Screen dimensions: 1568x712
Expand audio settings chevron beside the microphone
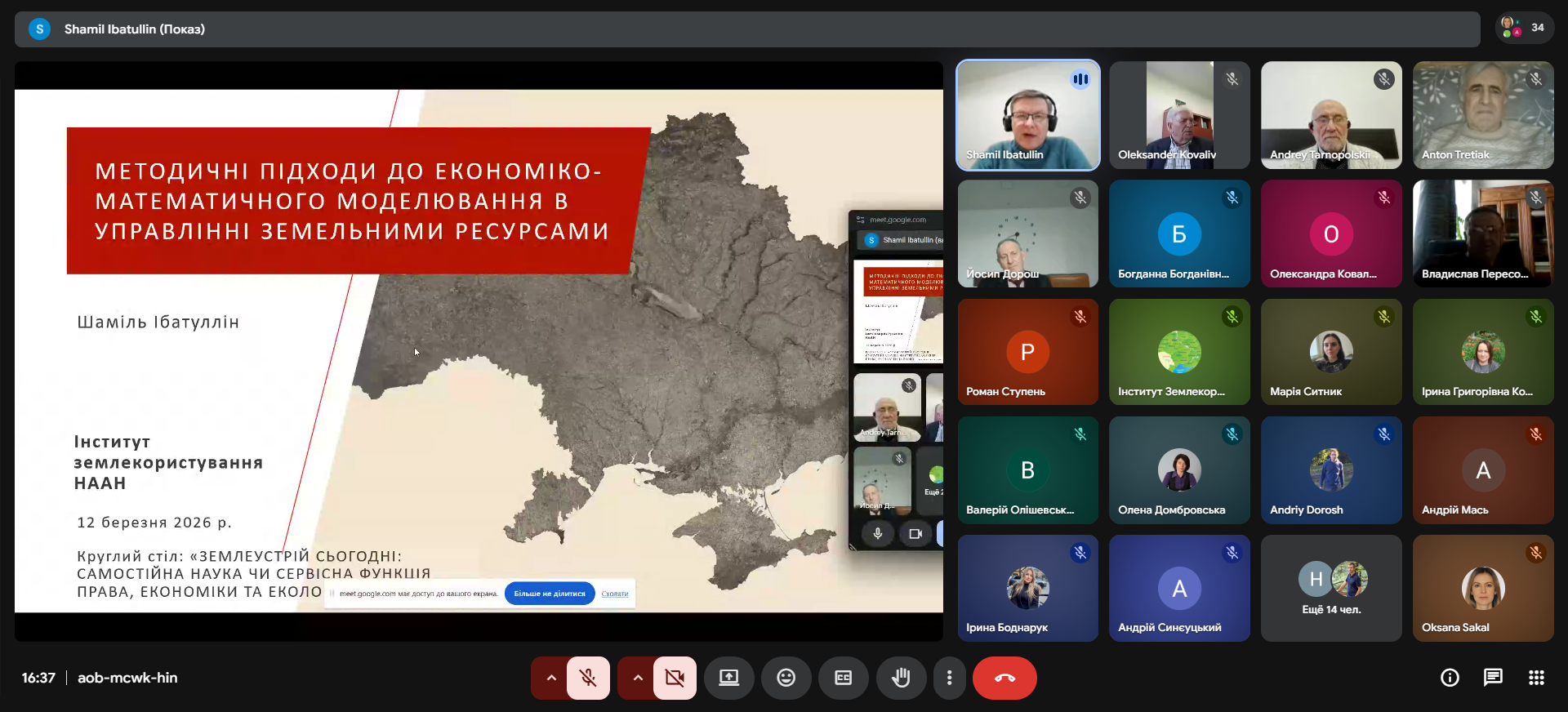tap(551, 678)
